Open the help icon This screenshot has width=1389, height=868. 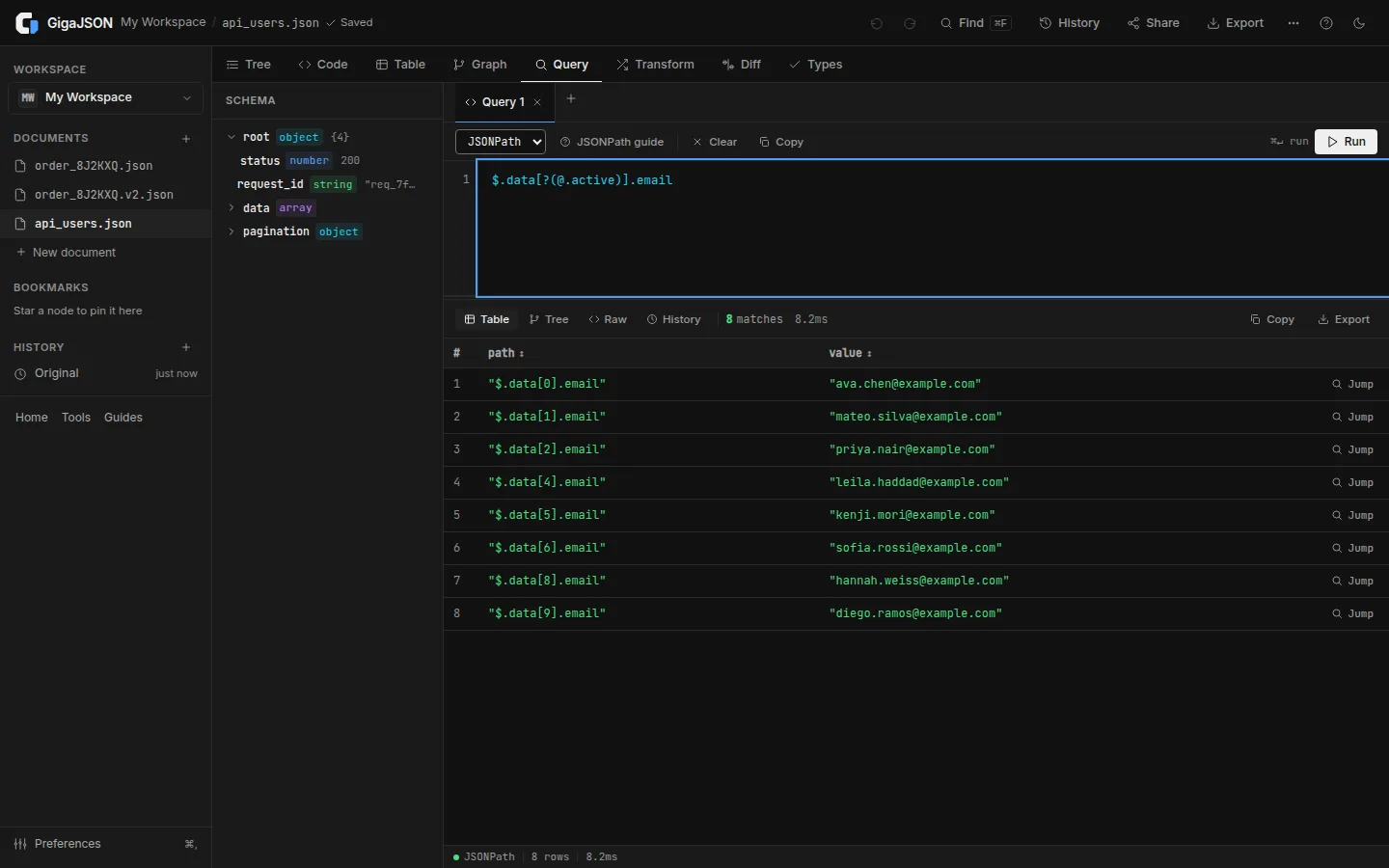1326,23
